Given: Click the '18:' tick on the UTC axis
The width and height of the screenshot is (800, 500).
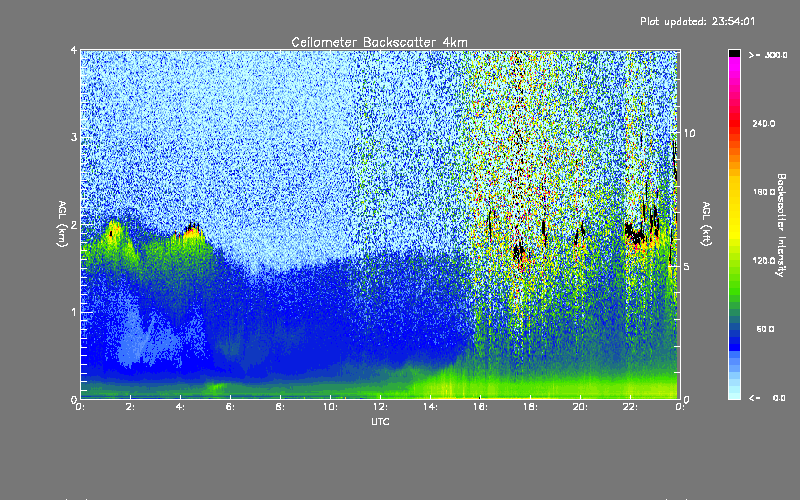Looking at the screenshot, I should coord(531,407).
